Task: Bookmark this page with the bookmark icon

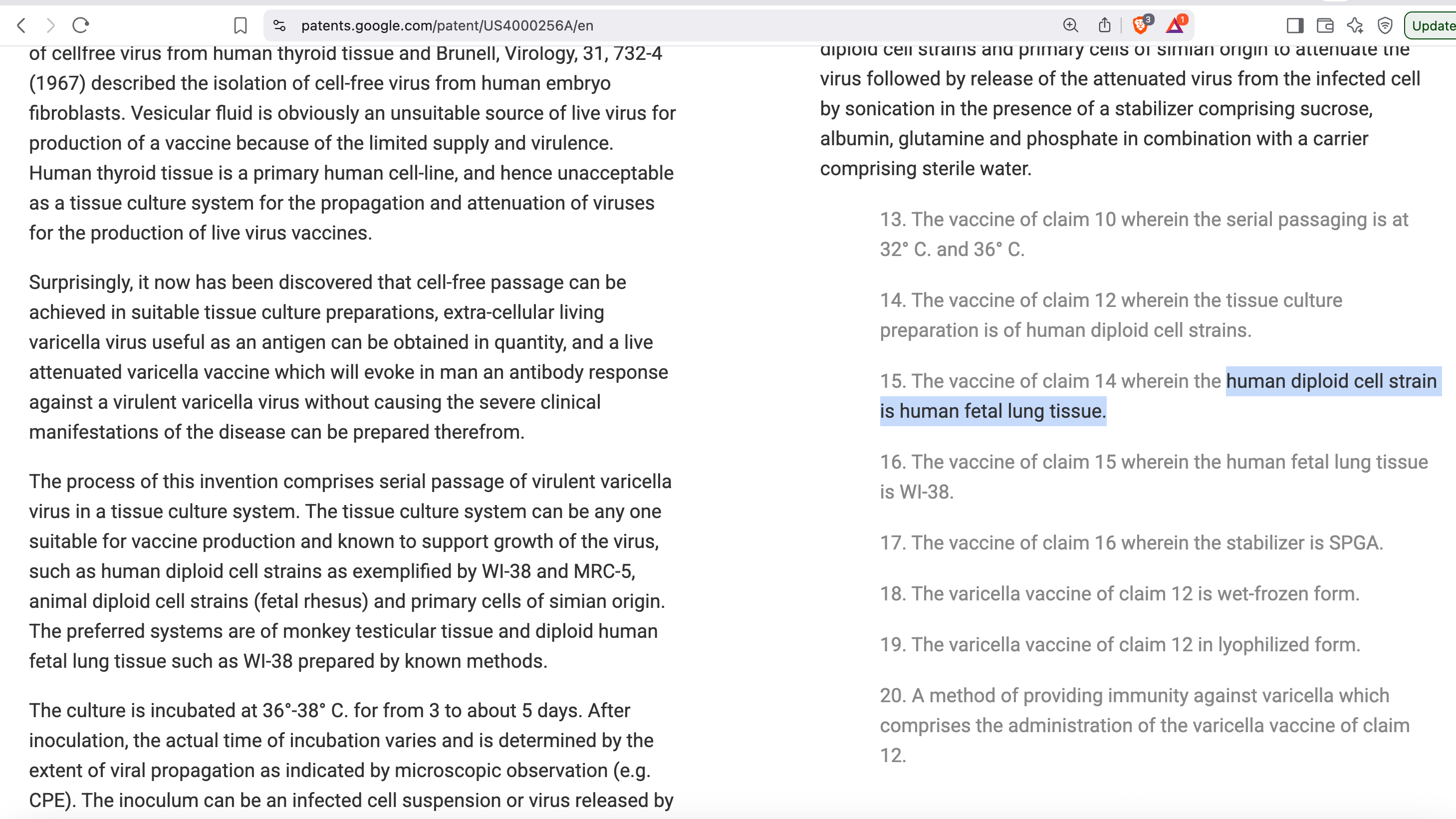Action: (x=240, y=25)
